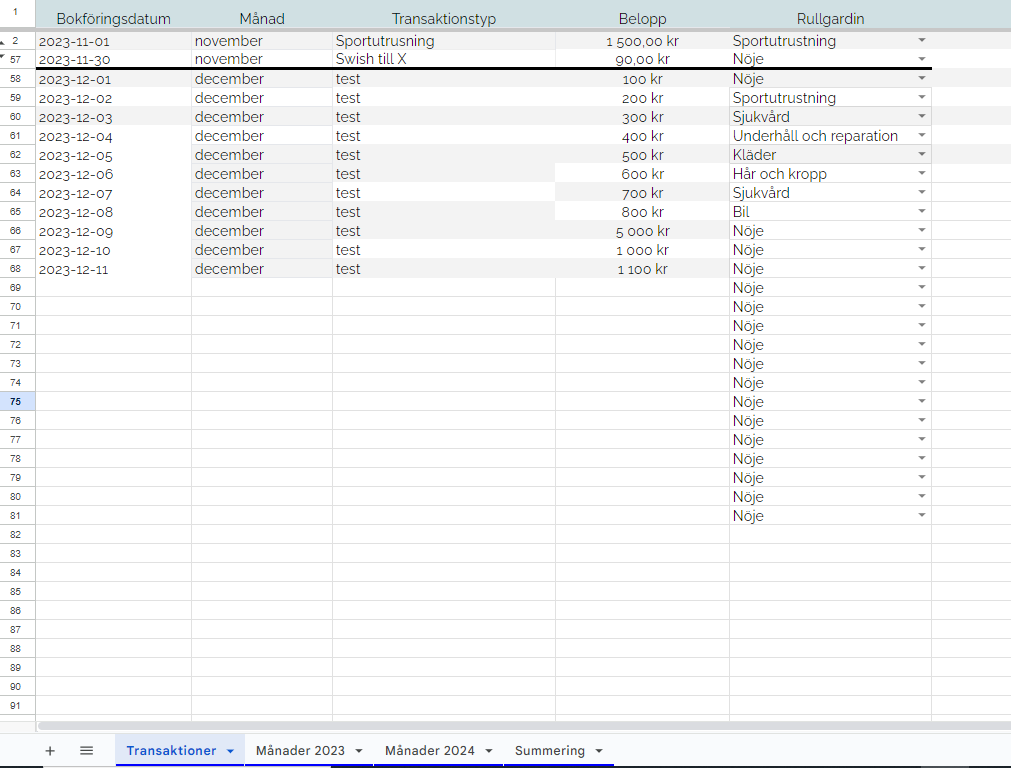This screenshot has width=1011, height=768.
Task: Select the 5 000 kr amount cell
Action: [x=642, y=231]
